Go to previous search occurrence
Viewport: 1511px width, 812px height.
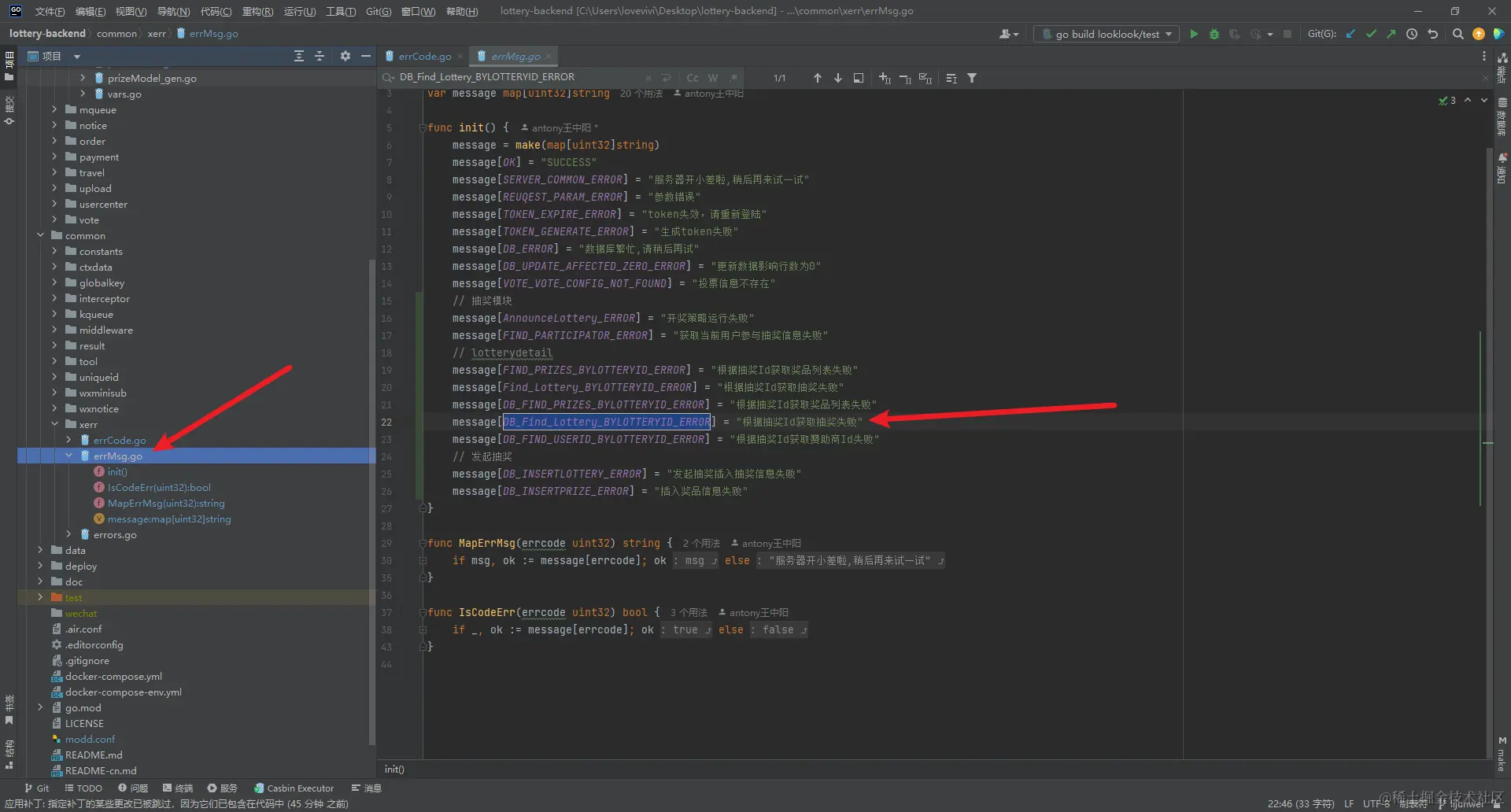pyautogui.click(x=817, y=78)
